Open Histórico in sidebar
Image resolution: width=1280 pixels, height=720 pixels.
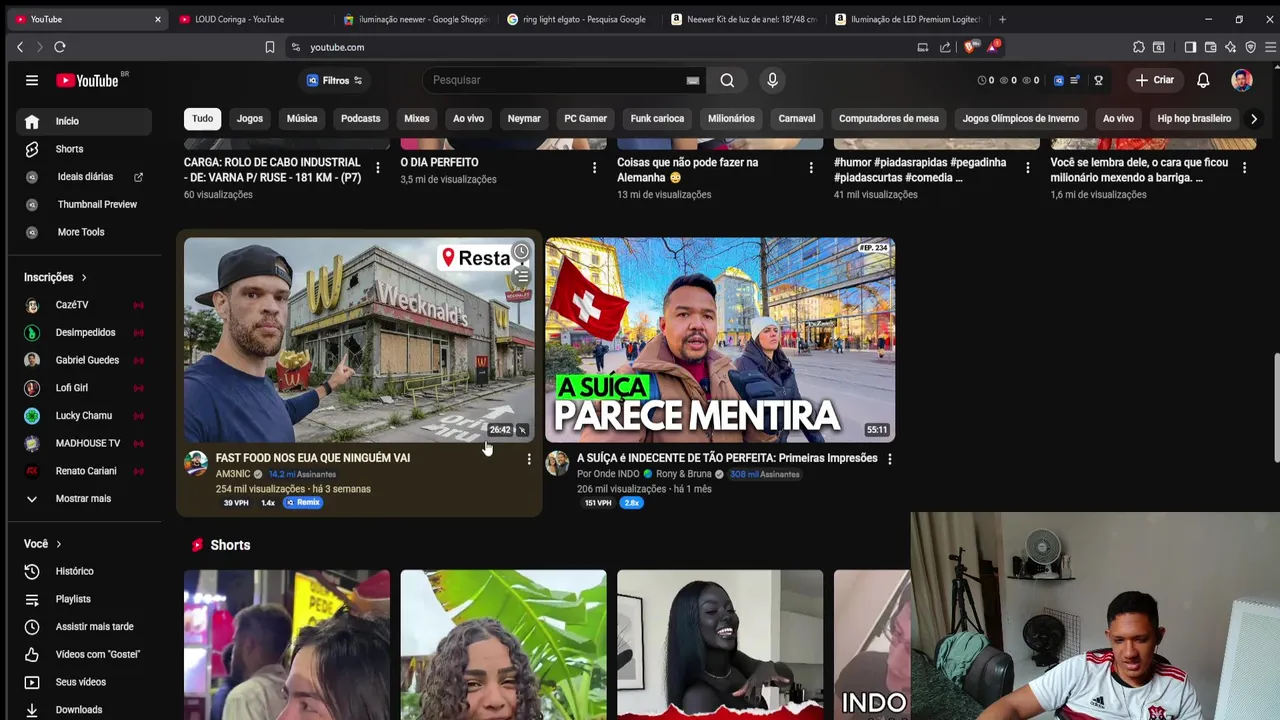click(x=84, y=571)
